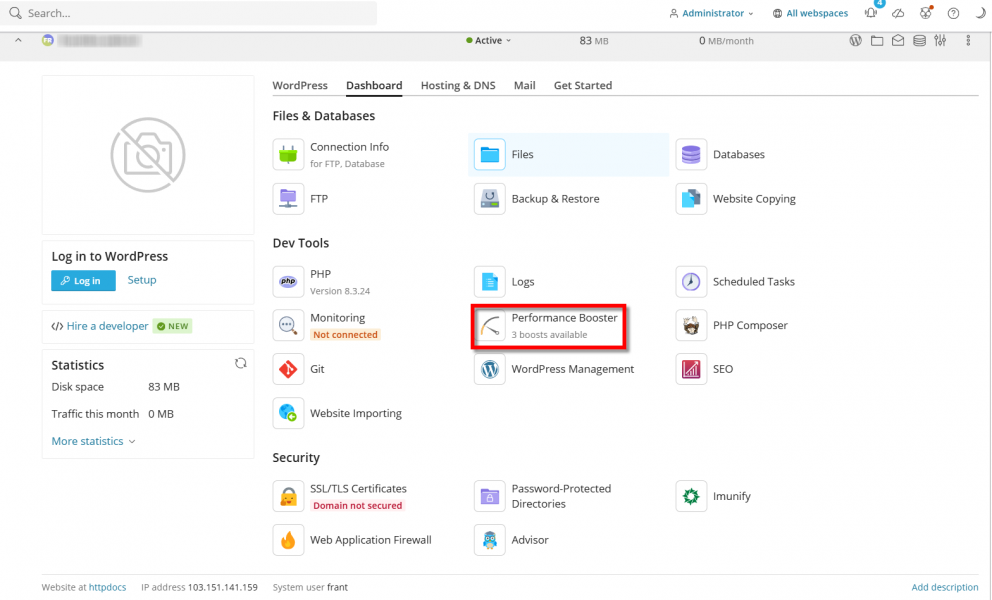Open the Hosting & DNS tab

(x=458, y=85)
